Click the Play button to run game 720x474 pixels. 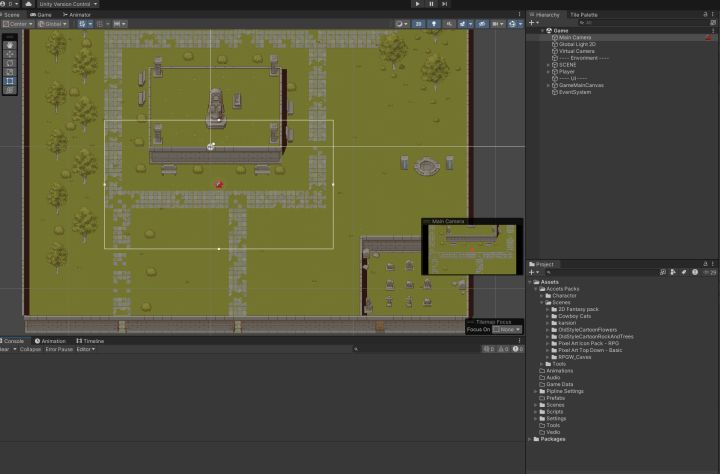point(417,4)
